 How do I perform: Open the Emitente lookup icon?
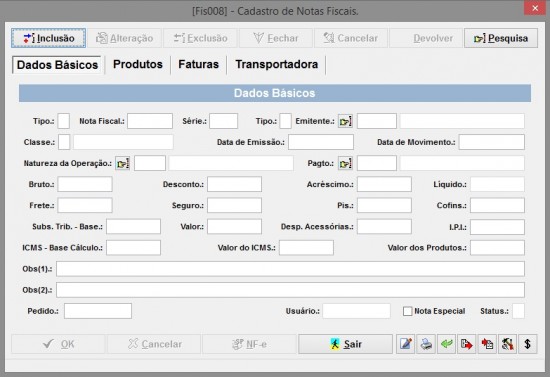click(x=345, y=121)
